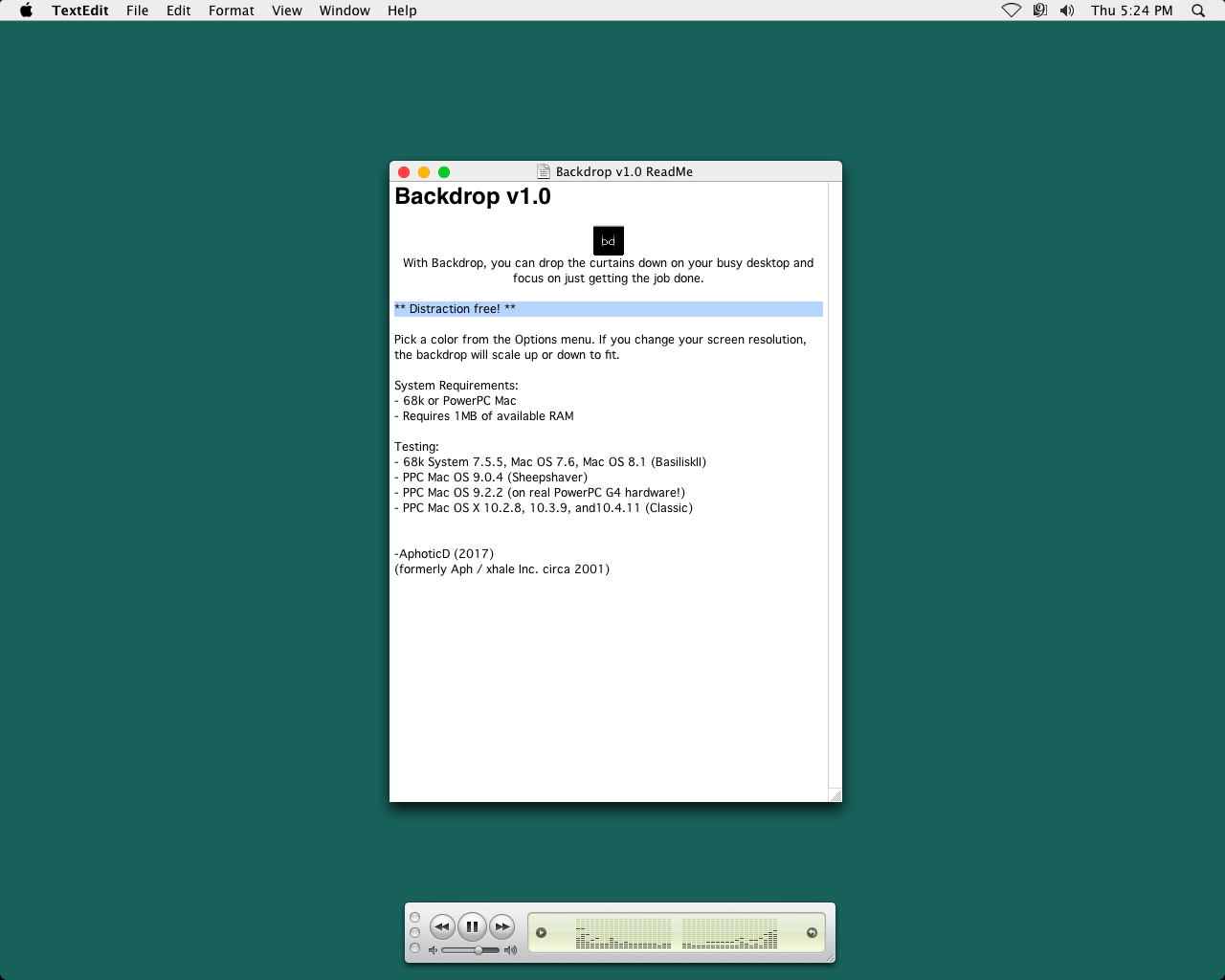Screen dimensions: 1225x980
Task: Click the '- 68k or PowerPC Mac' line
Action: pyautogui.click(x=456, y=401)
